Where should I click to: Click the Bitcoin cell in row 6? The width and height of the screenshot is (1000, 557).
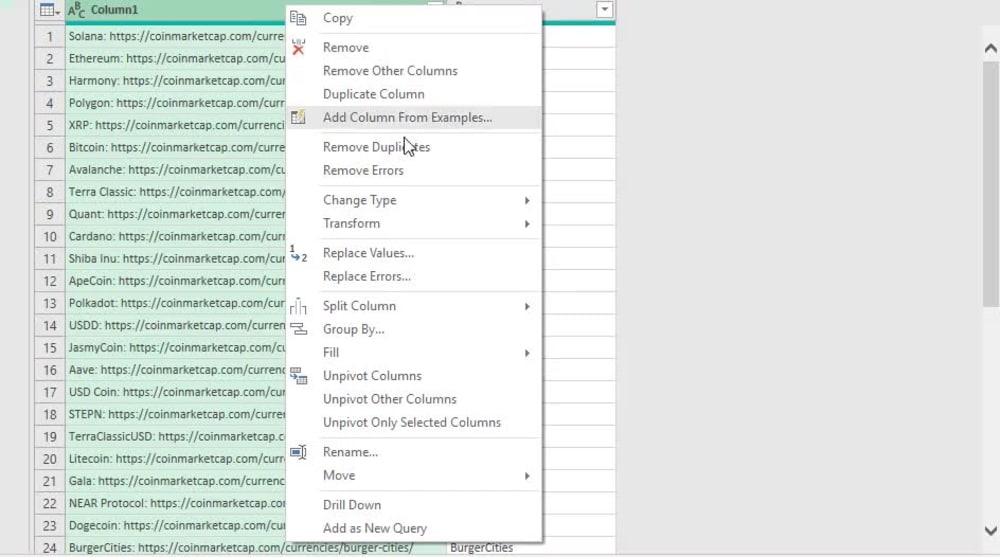[x=175, y=147]
